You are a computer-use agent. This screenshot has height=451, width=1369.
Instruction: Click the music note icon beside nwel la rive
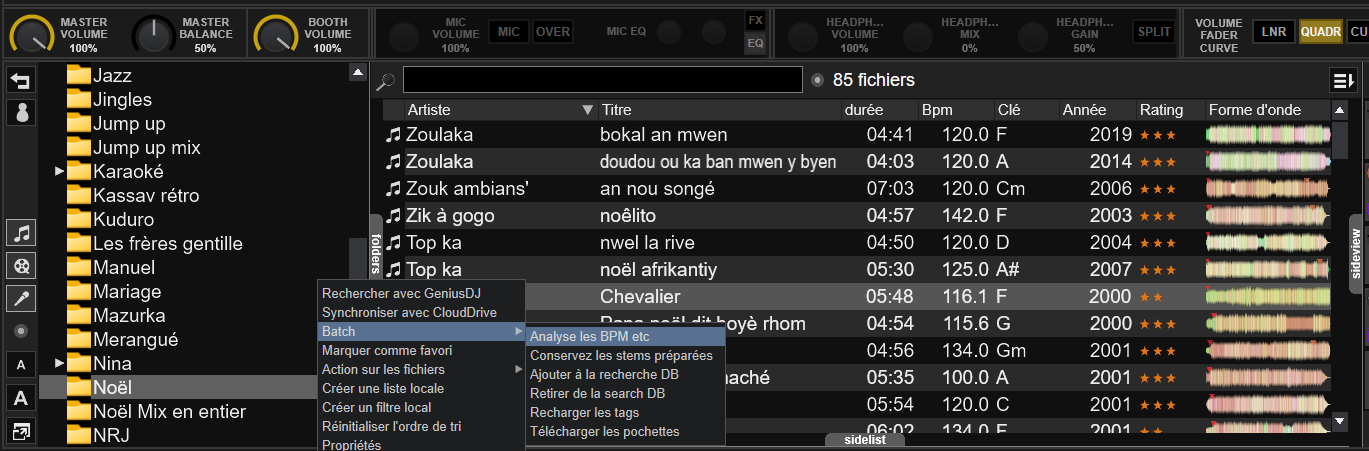click(x=393, y=242)
